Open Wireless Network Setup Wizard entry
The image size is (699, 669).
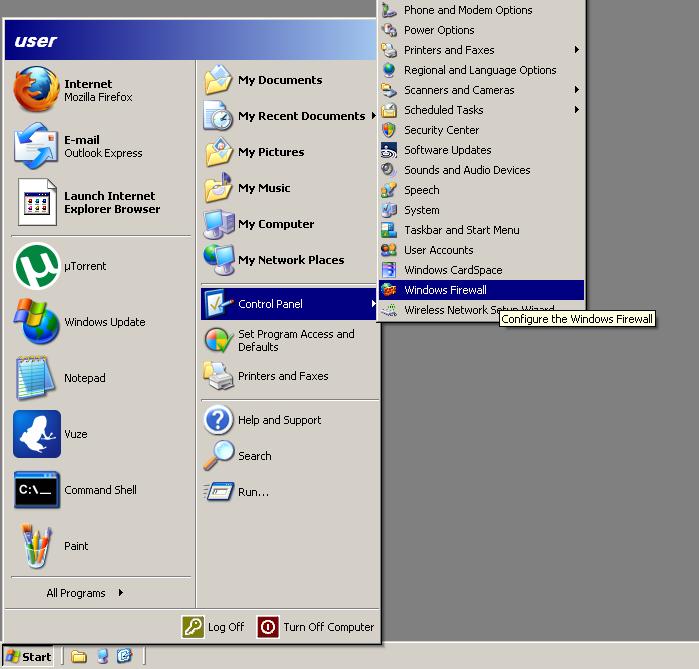481,310
